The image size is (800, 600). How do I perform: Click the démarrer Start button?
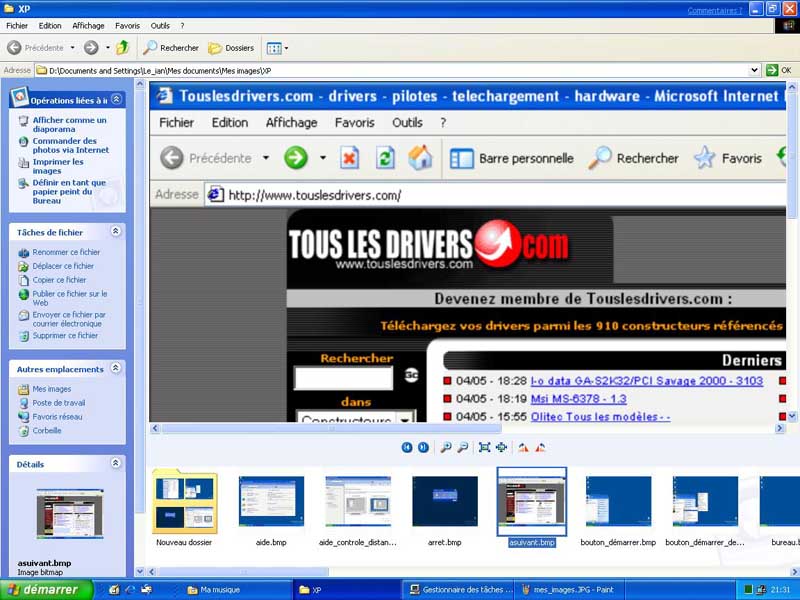[x=47, y=590]
